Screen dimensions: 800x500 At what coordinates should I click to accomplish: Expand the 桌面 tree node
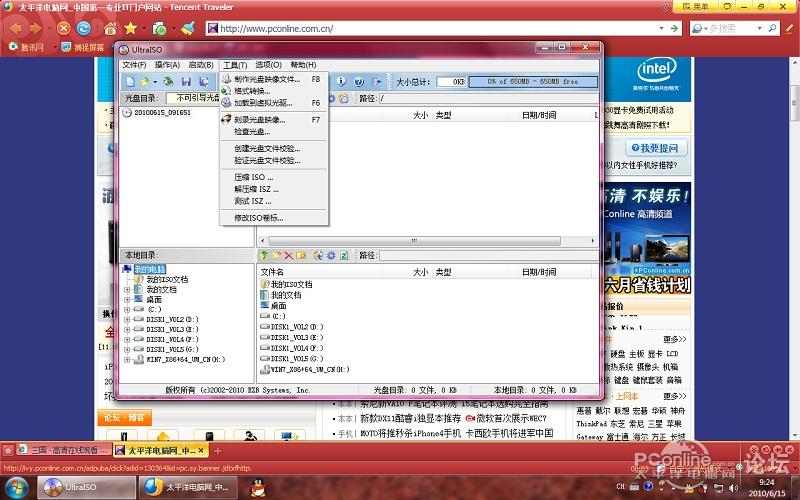(x=127, y=299)
